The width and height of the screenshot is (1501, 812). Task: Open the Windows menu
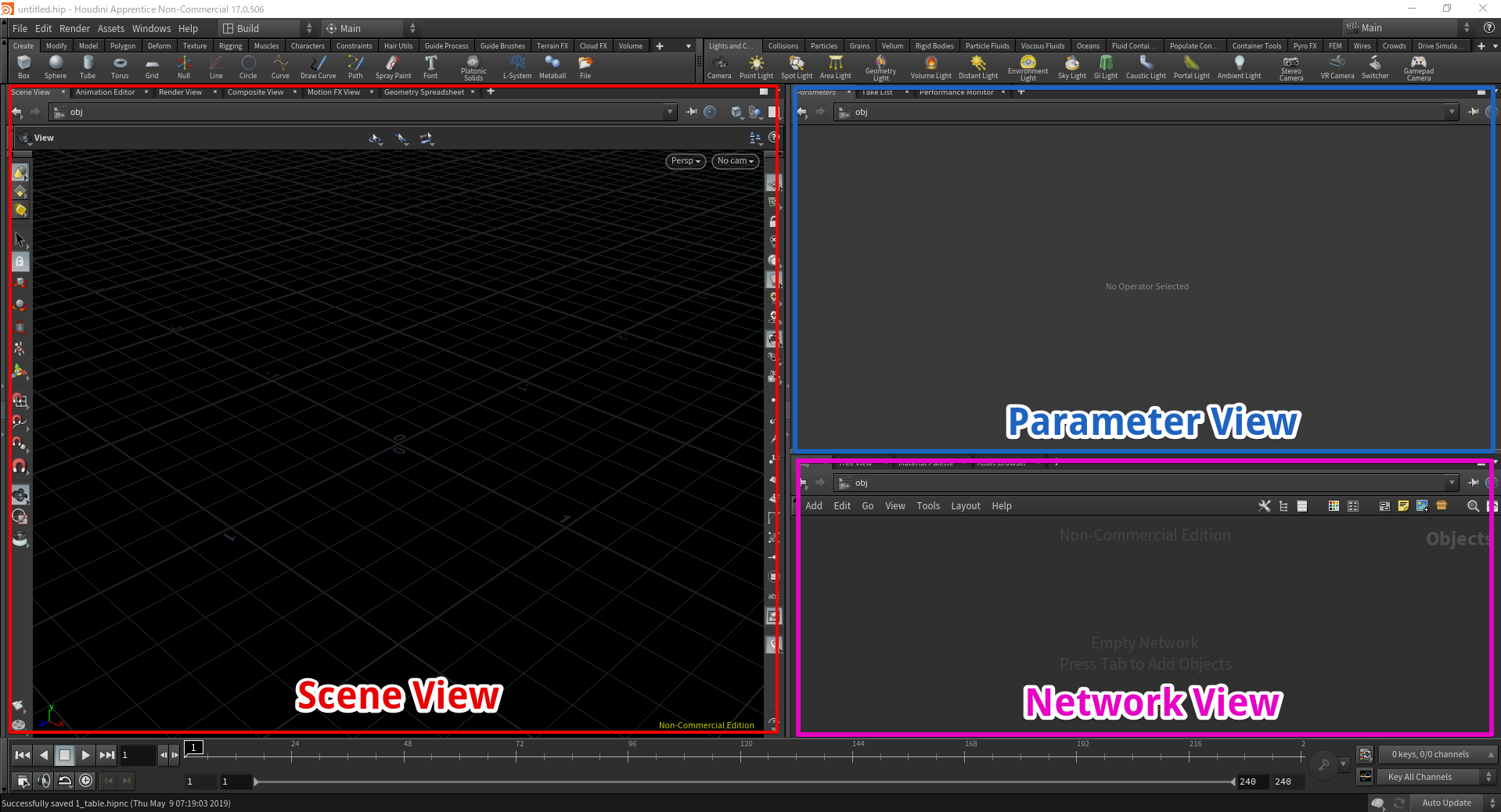(151, 28)
